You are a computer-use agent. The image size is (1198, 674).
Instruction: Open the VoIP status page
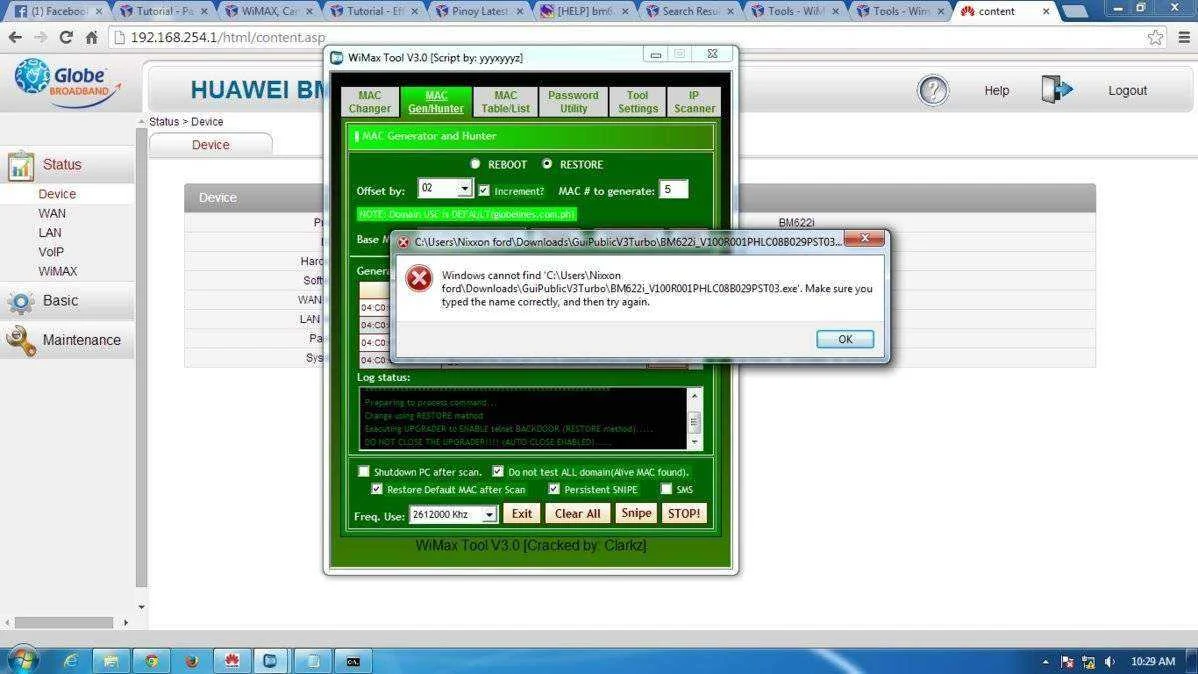(51, 251)
